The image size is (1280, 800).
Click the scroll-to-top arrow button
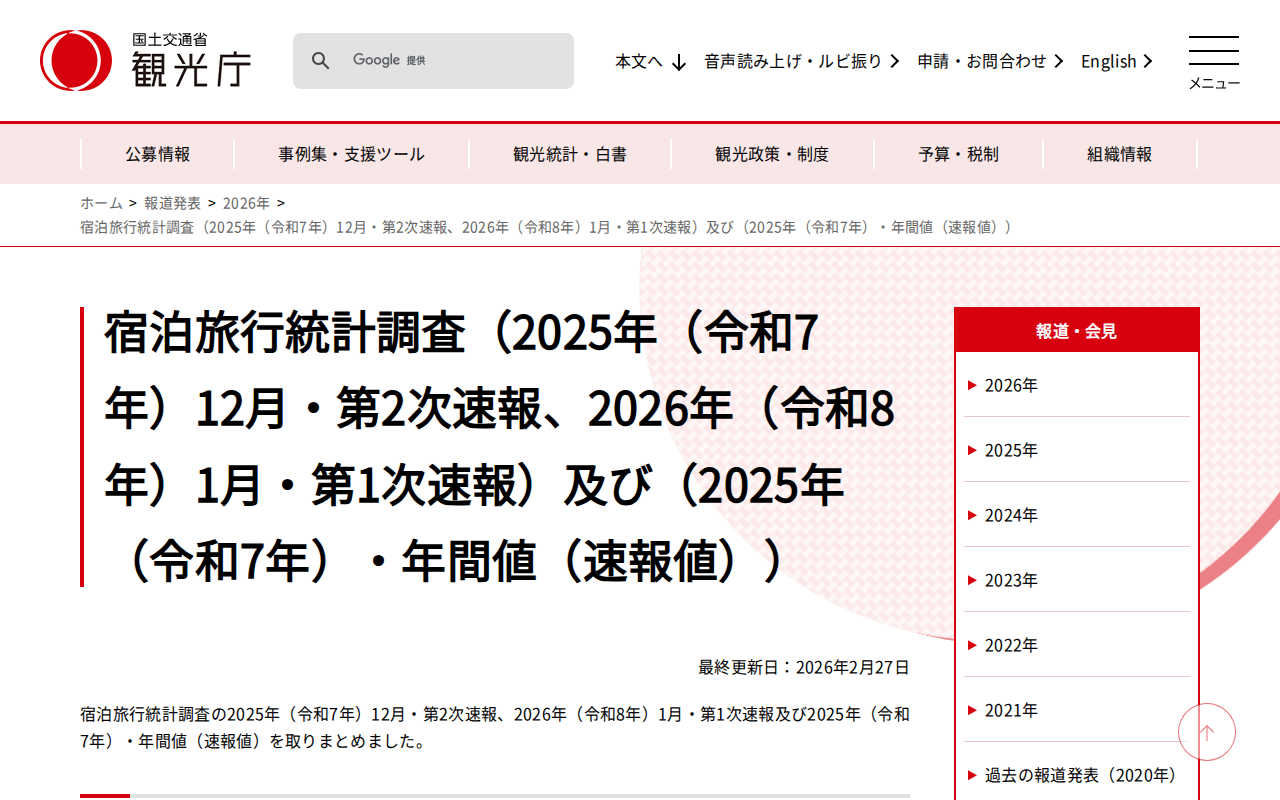point(1207,733)
